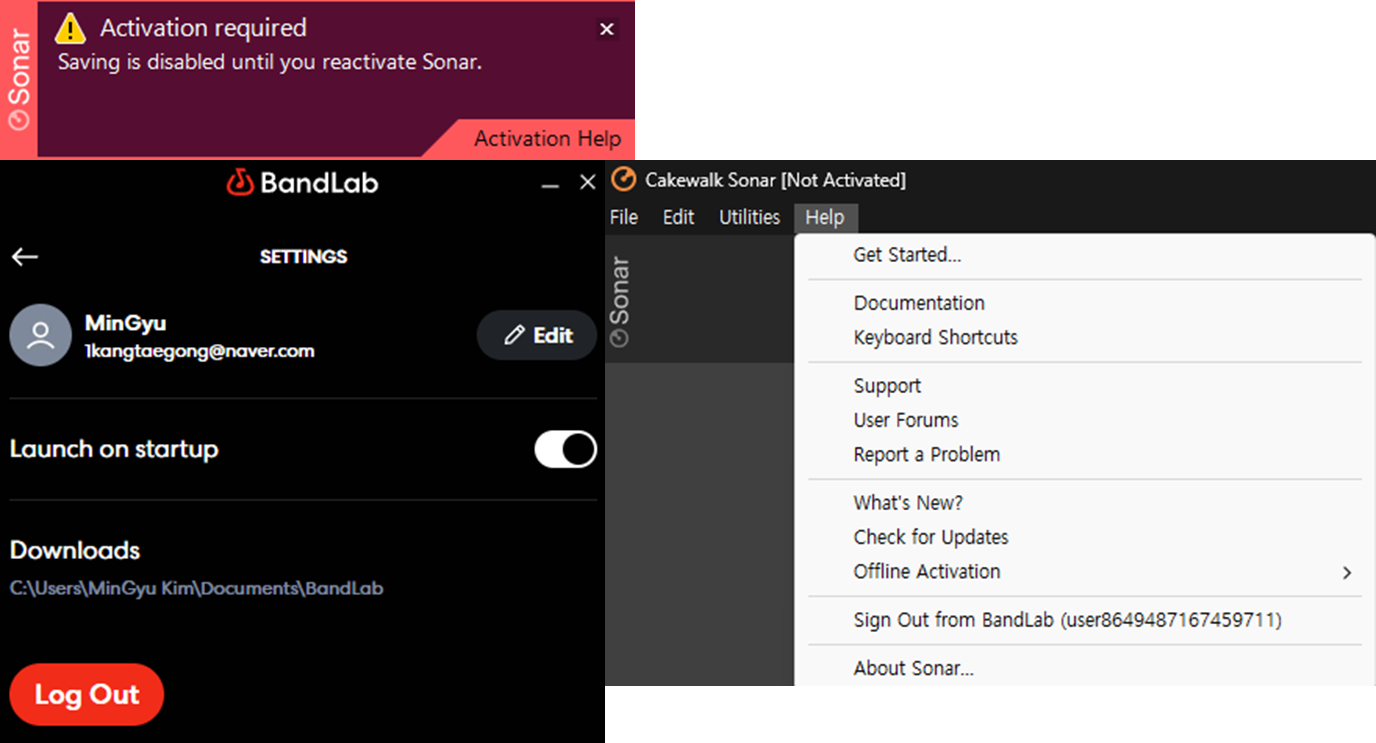The height and width of the screenshot is (743, 1376).
Task: Select Report a Problem
Action: (x=1085, y=454)
